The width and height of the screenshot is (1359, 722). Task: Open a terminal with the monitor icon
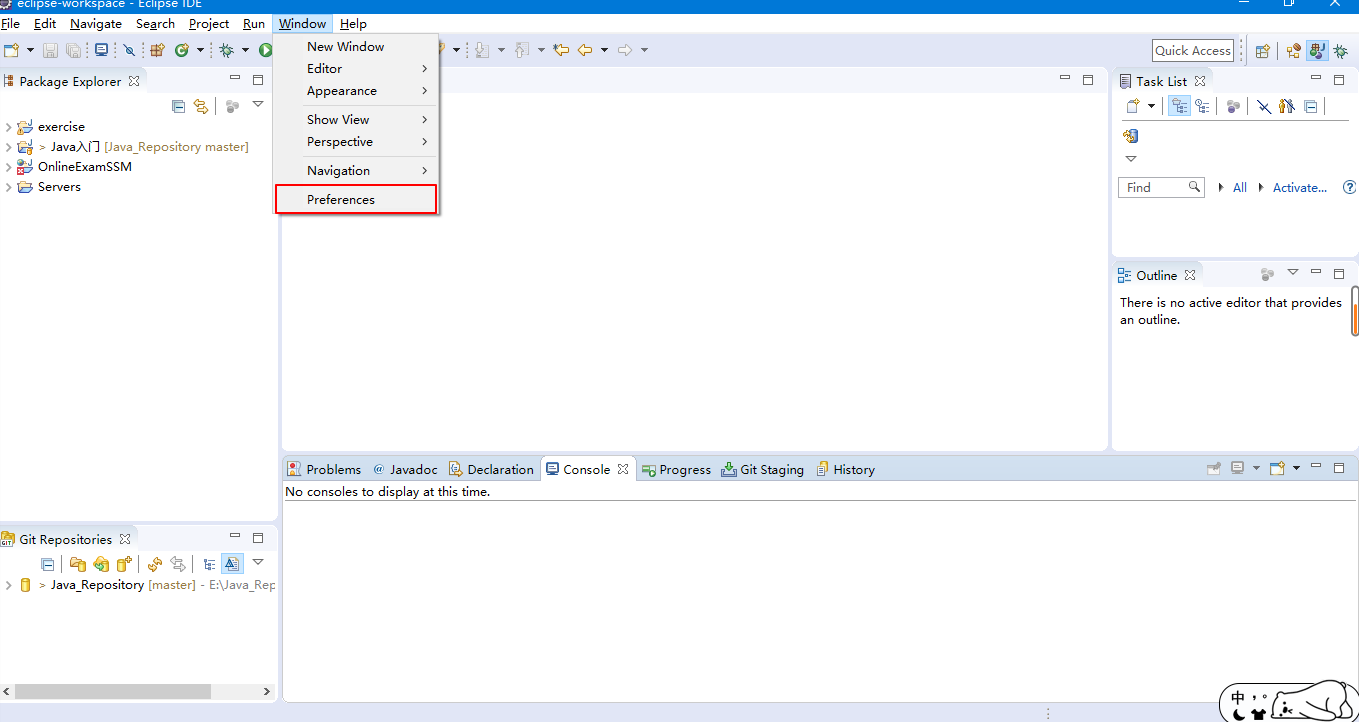coord(101,50)
